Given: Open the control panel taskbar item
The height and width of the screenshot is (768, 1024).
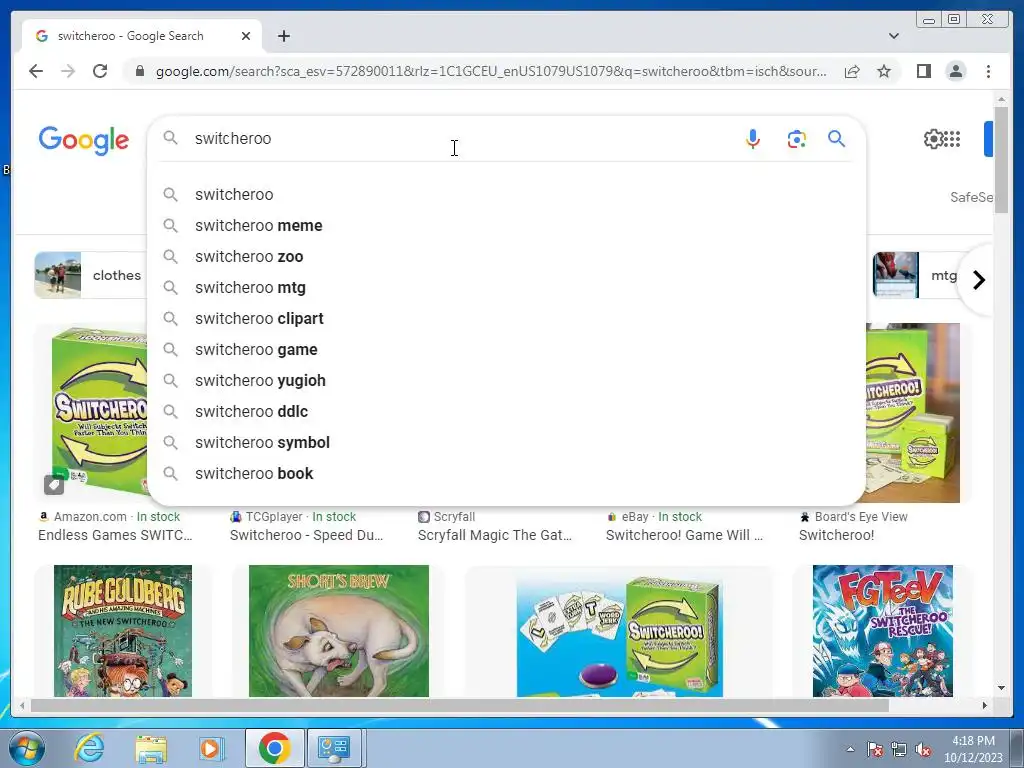Looking at the screenshot, I should tap(334, 748).
